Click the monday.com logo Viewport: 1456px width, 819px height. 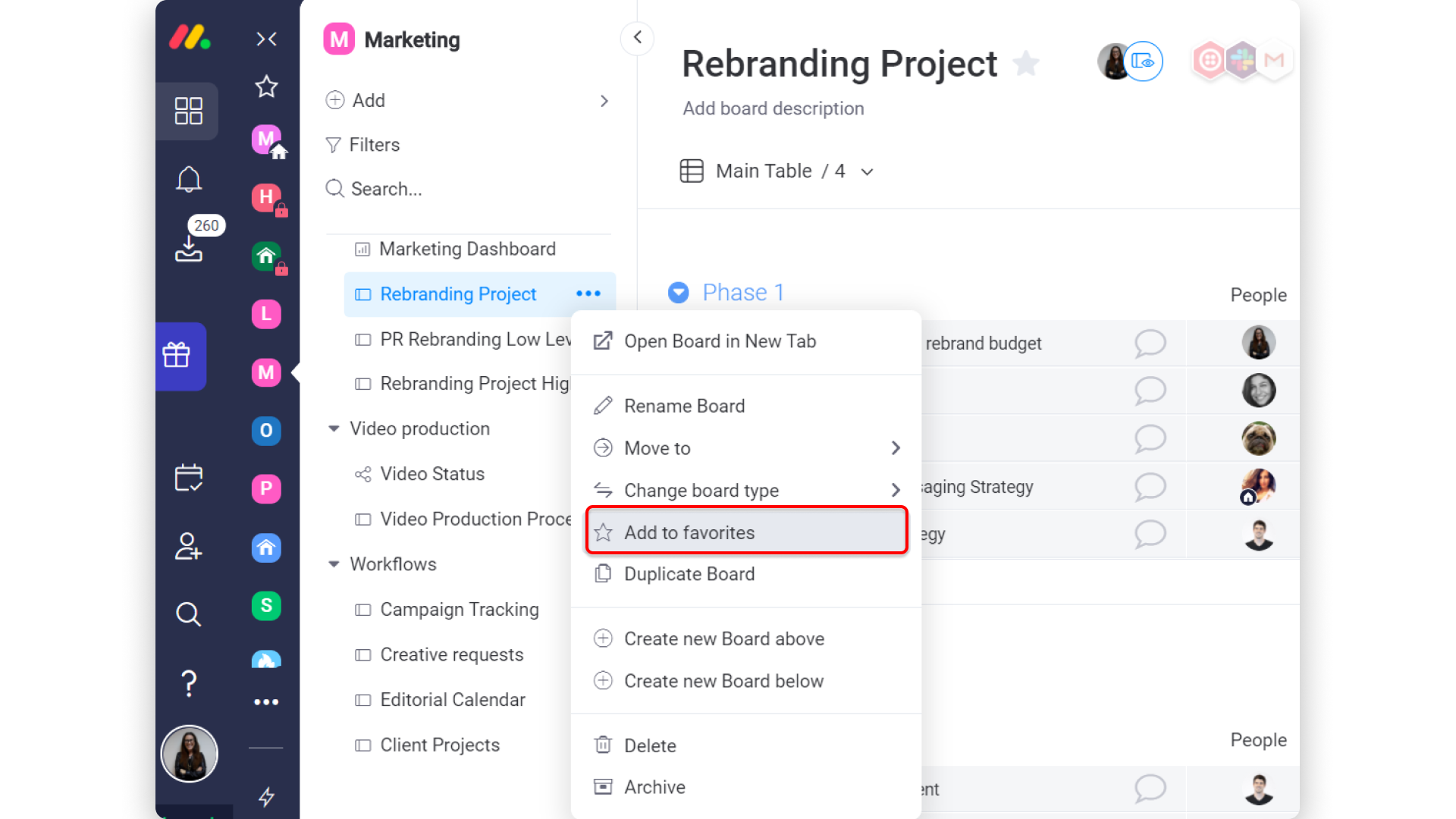(189, 37)
